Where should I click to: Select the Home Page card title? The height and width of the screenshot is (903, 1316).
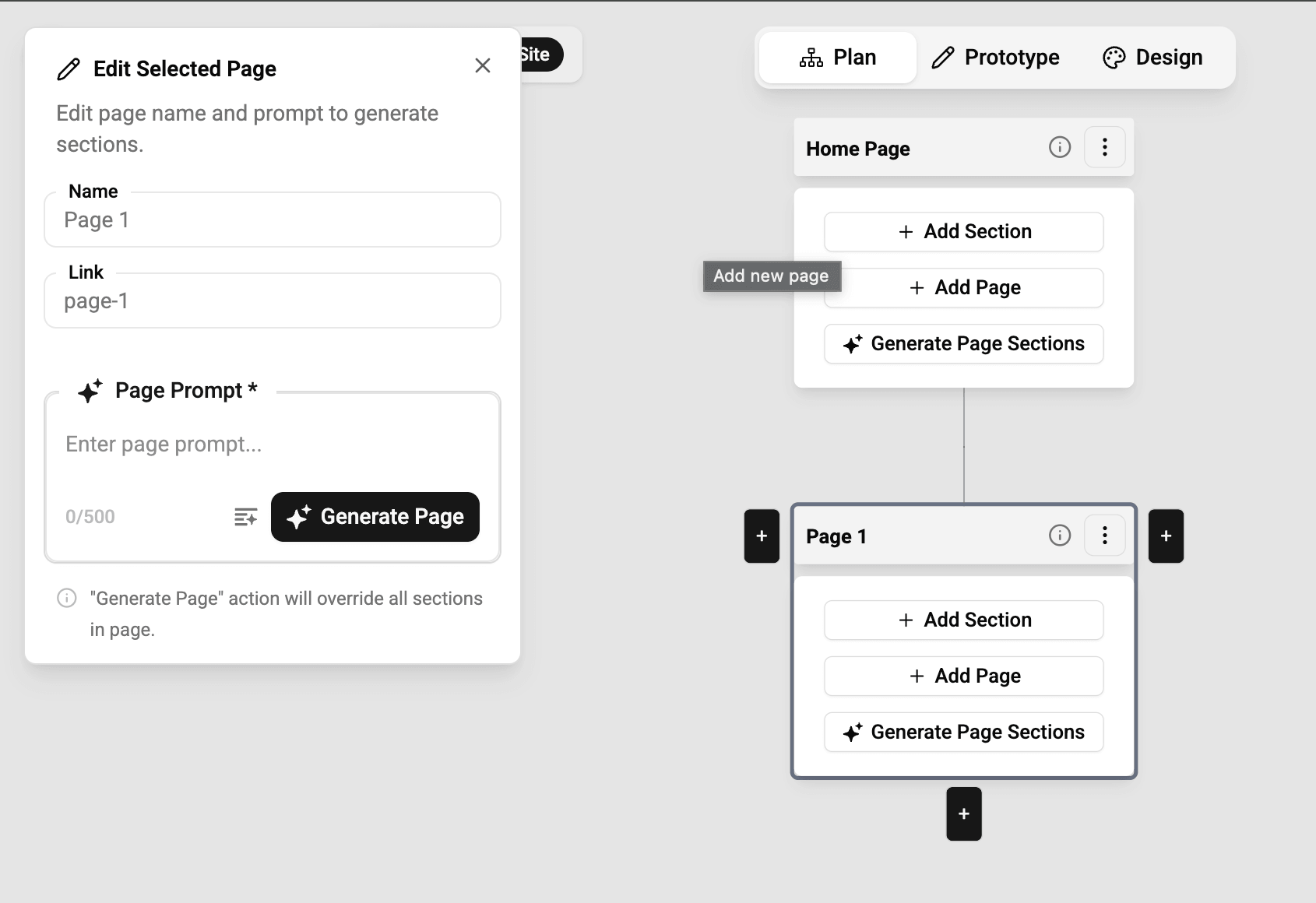pyautogui.click(x=858, y=149)
